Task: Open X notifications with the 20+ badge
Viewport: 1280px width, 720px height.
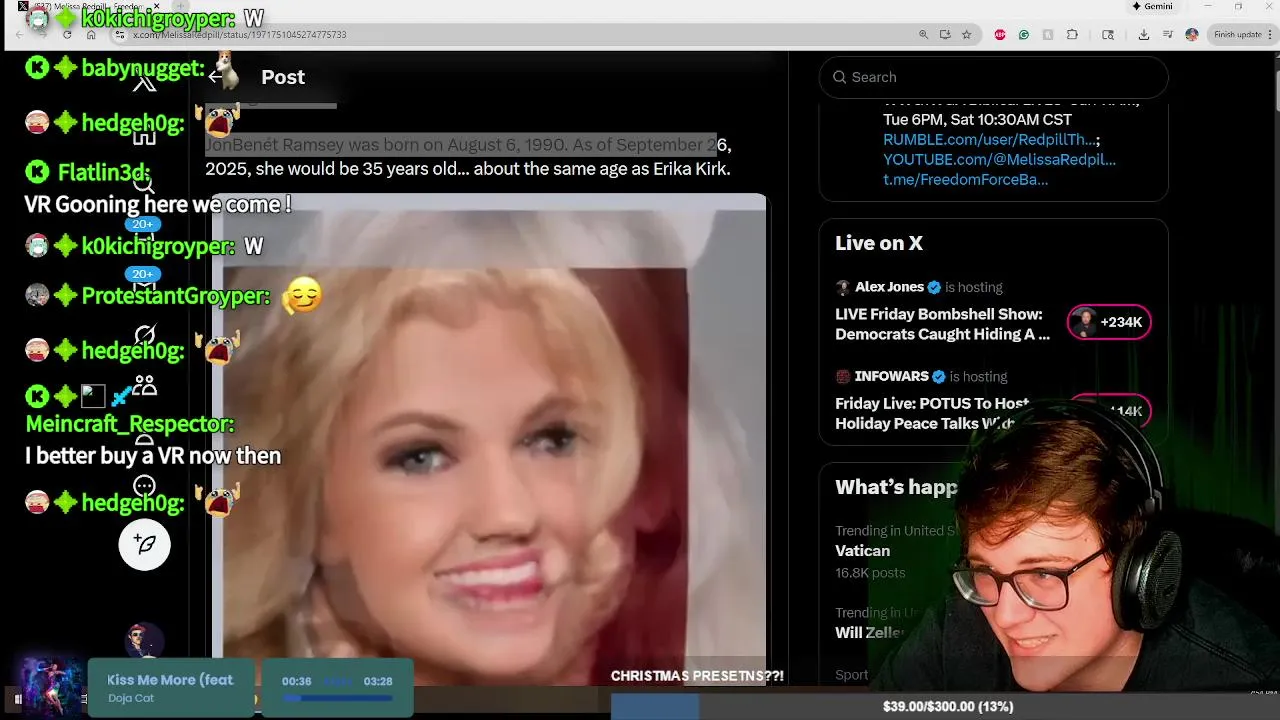Action: [x=144, y=234]
